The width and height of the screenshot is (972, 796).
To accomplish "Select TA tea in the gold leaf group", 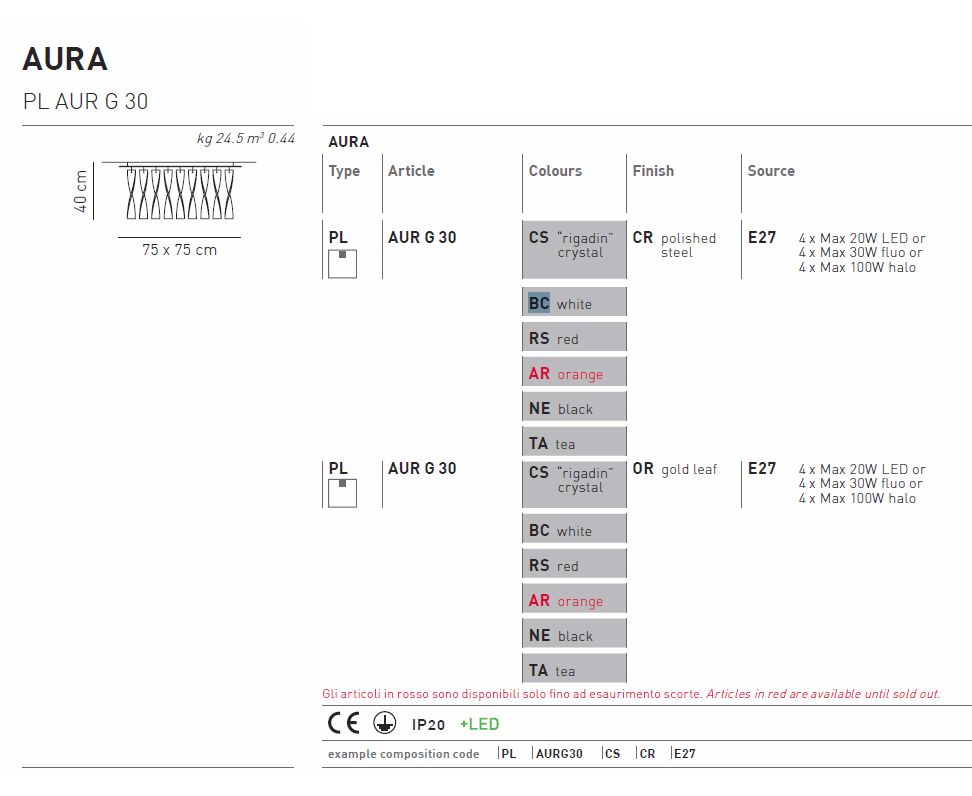I will click(574, 670).
